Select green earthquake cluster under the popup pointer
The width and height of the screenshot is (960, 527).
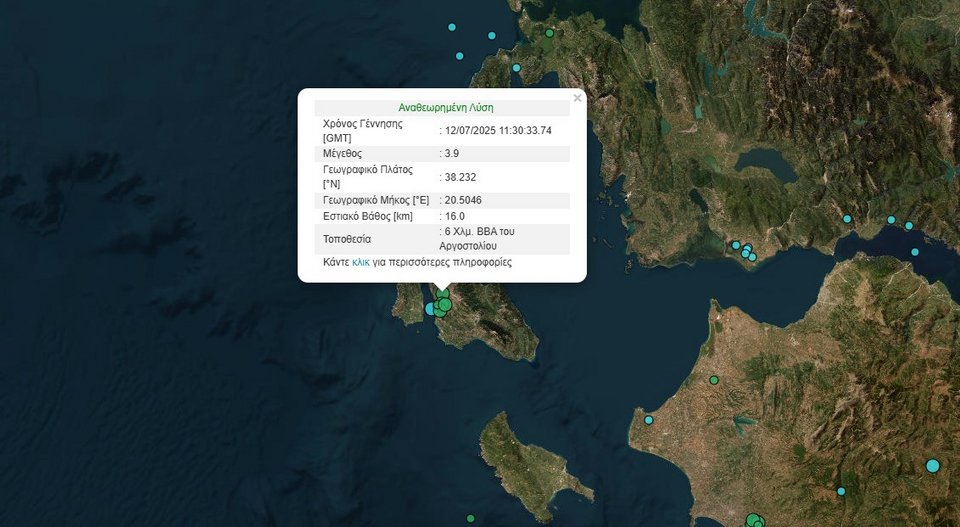444,303
